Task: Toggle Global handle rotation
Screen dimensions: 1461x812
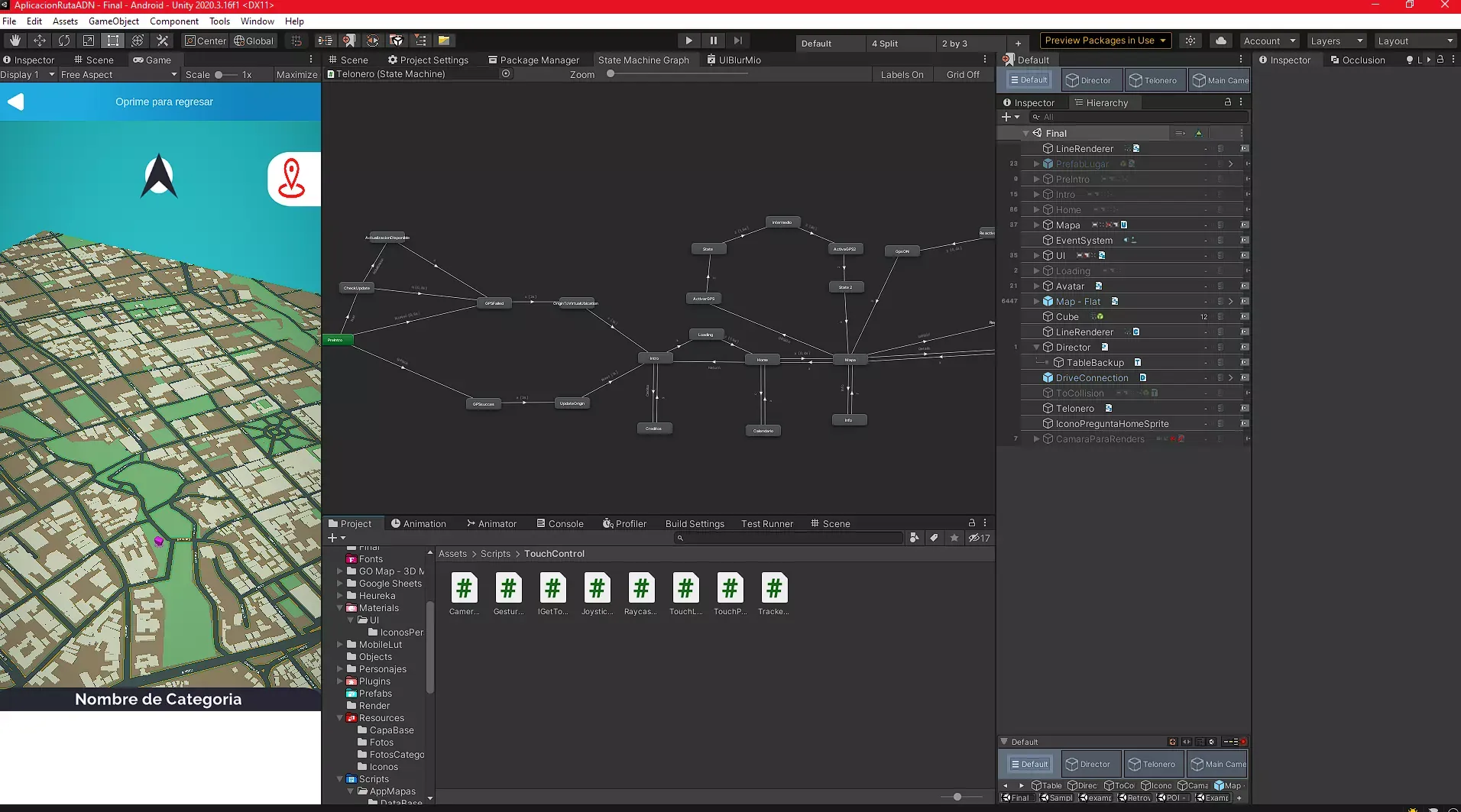Action: click(x=254, y=40)
